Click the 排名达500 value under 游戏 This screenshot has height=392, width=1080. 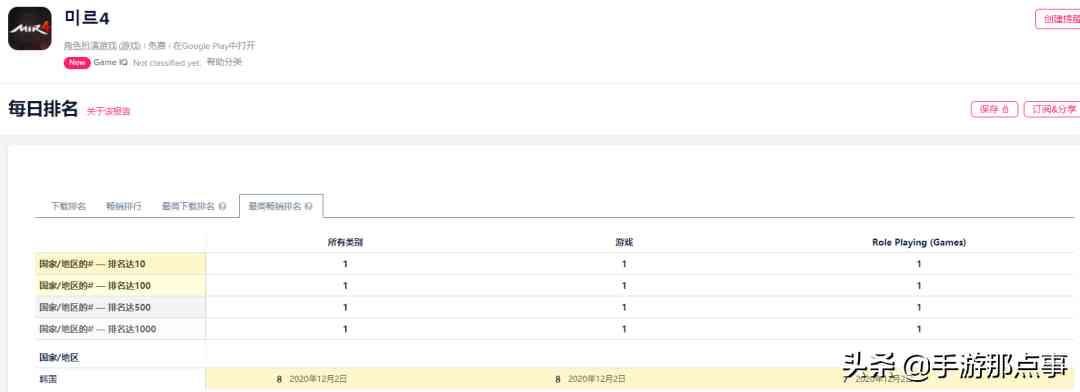click(624, 307)
